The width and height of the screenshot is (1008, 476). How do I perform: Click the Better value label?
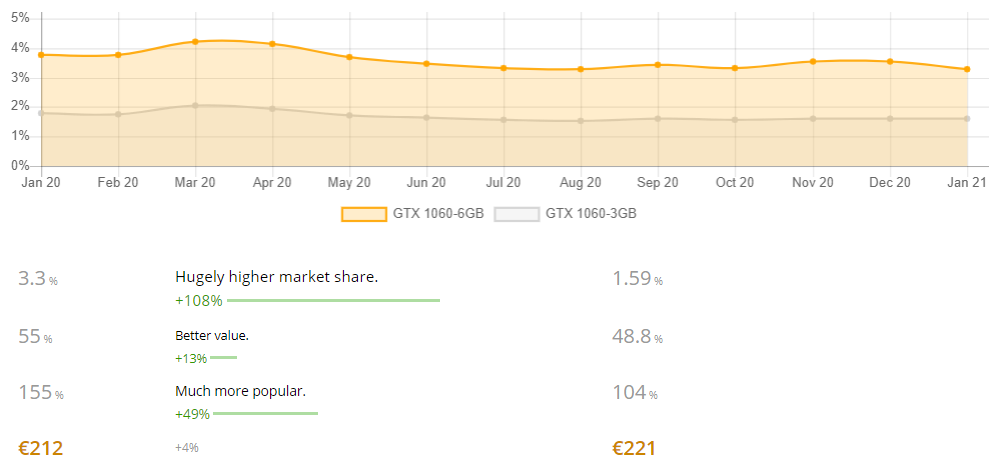212,336
